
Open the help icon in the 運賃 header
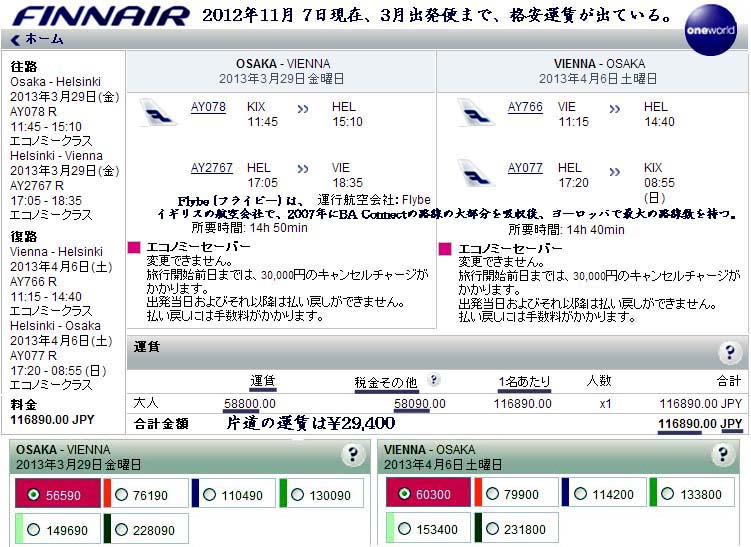point(730,353)
